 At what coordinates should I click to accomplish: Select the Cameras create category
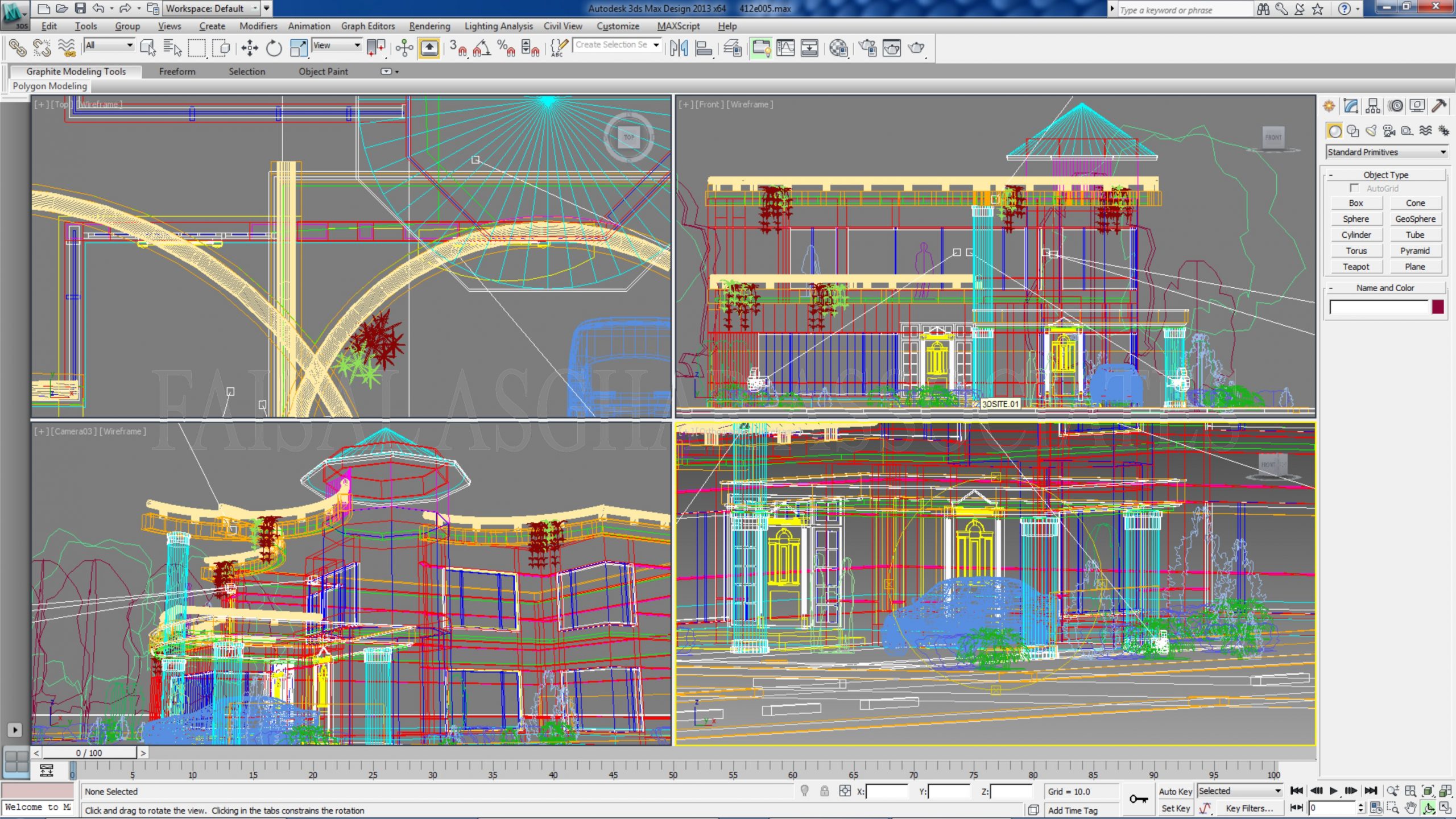tap(1389, 131)
